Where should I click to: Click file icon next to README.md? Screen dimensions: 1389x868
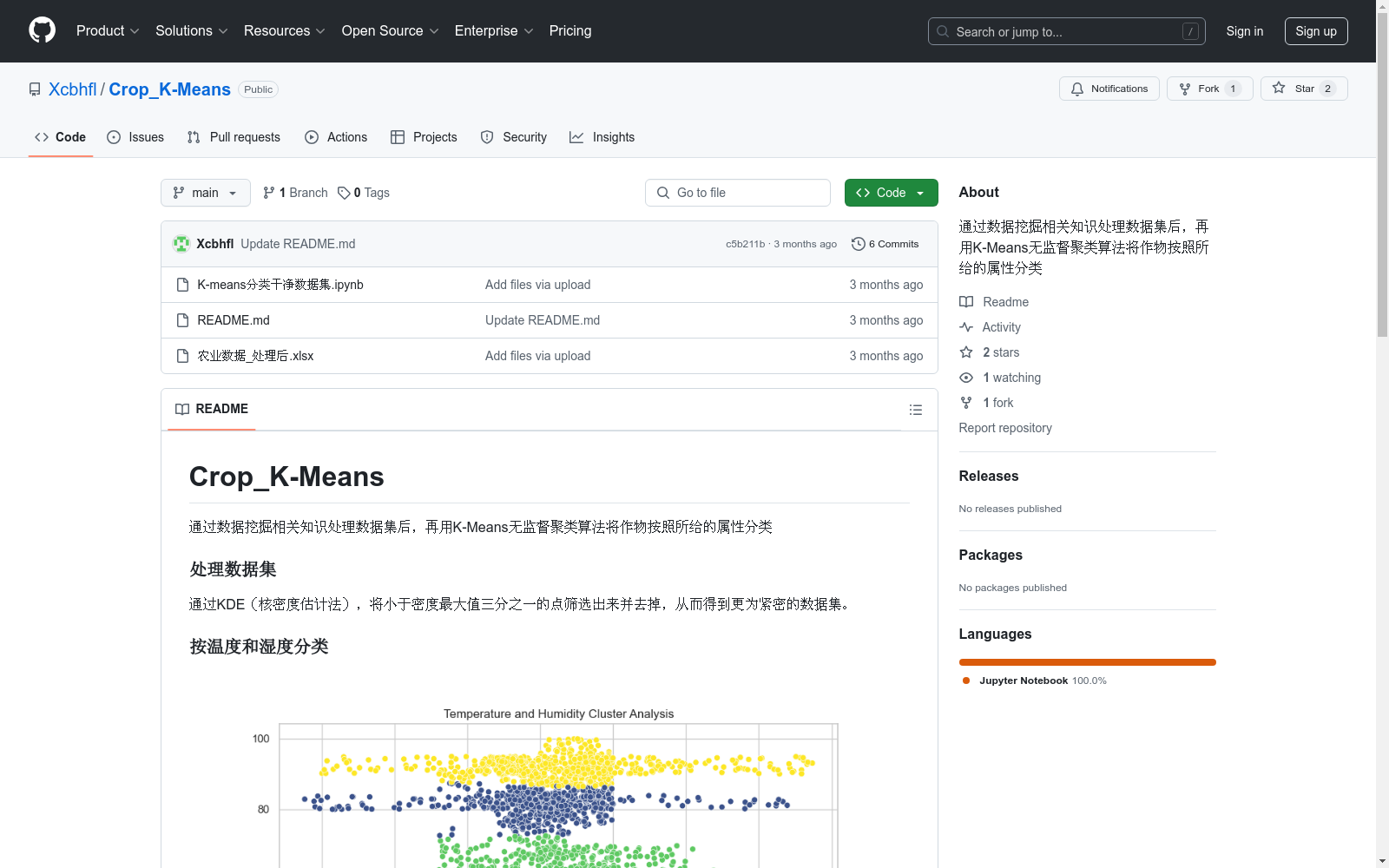click(x=182, y=320)
